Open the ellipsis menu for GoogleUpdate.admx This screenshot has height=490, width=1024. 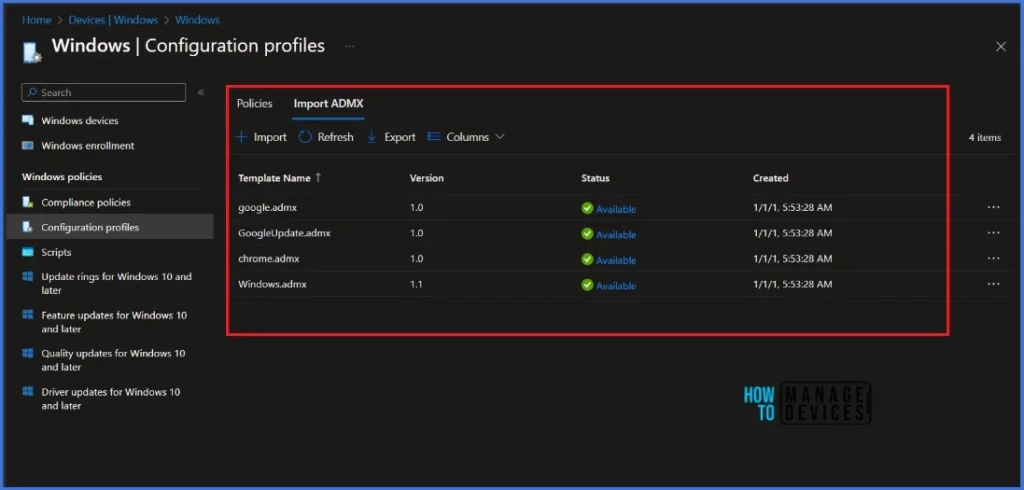[993, 233]
